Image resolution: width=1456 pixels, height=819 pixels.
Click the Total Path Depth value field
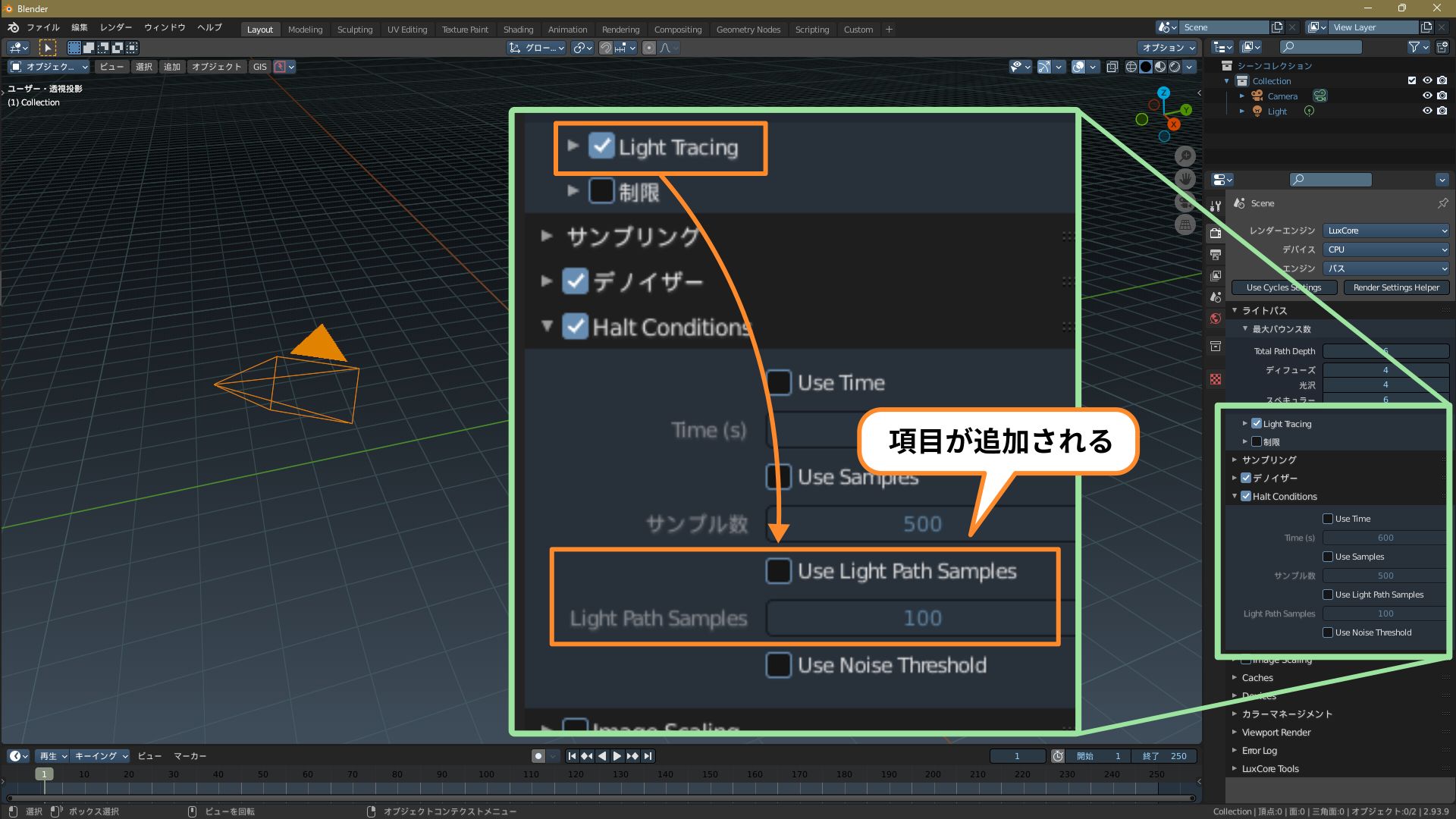1385,351
